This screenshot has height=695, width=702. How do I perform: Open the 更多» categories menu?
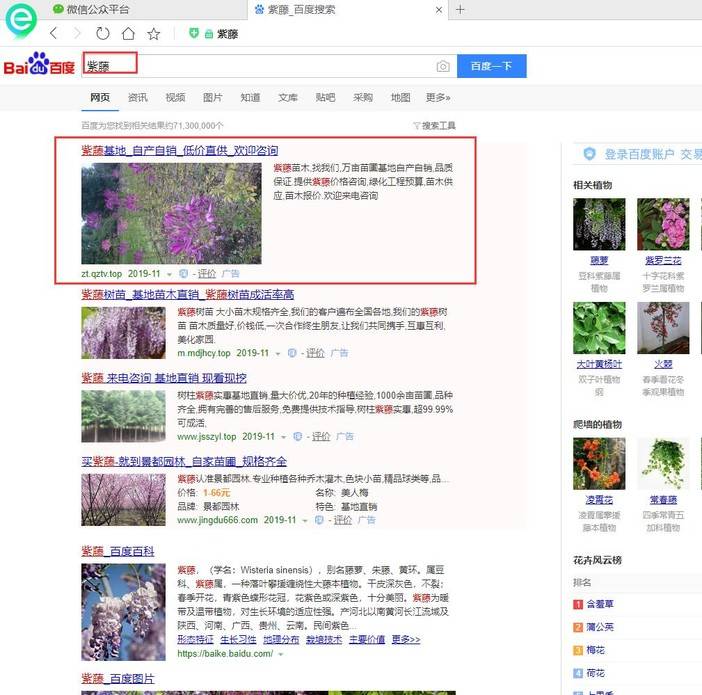(438, 98)
